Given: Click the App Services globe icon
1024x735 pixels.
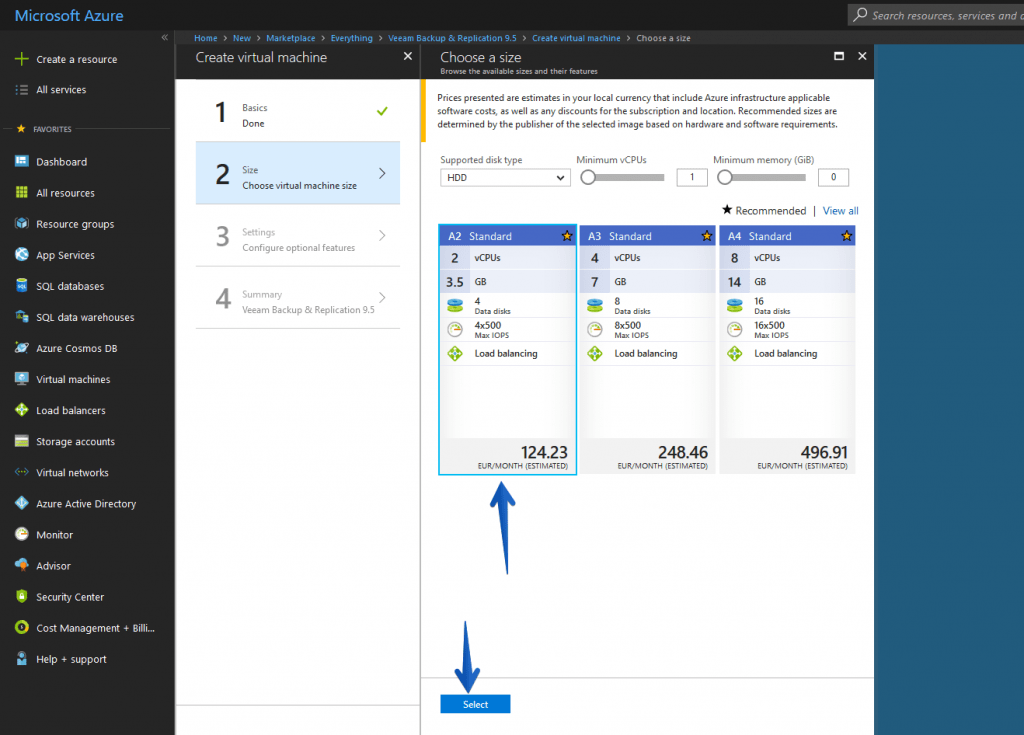Looking at the screenshot, I should [22, 254].
